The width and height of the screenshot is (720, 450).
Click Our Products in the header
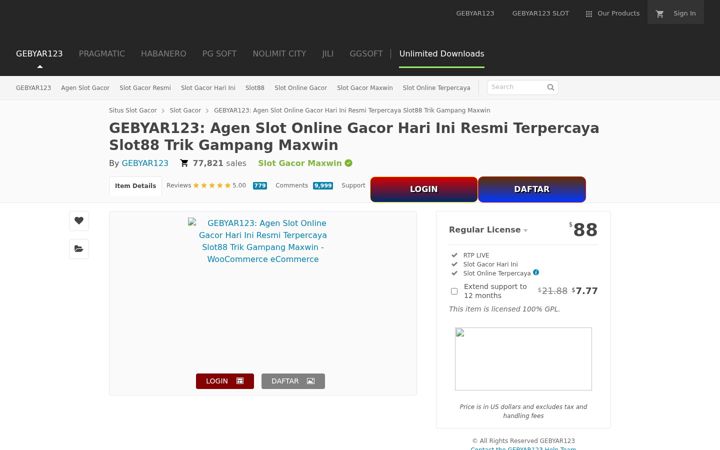[618, 14]
